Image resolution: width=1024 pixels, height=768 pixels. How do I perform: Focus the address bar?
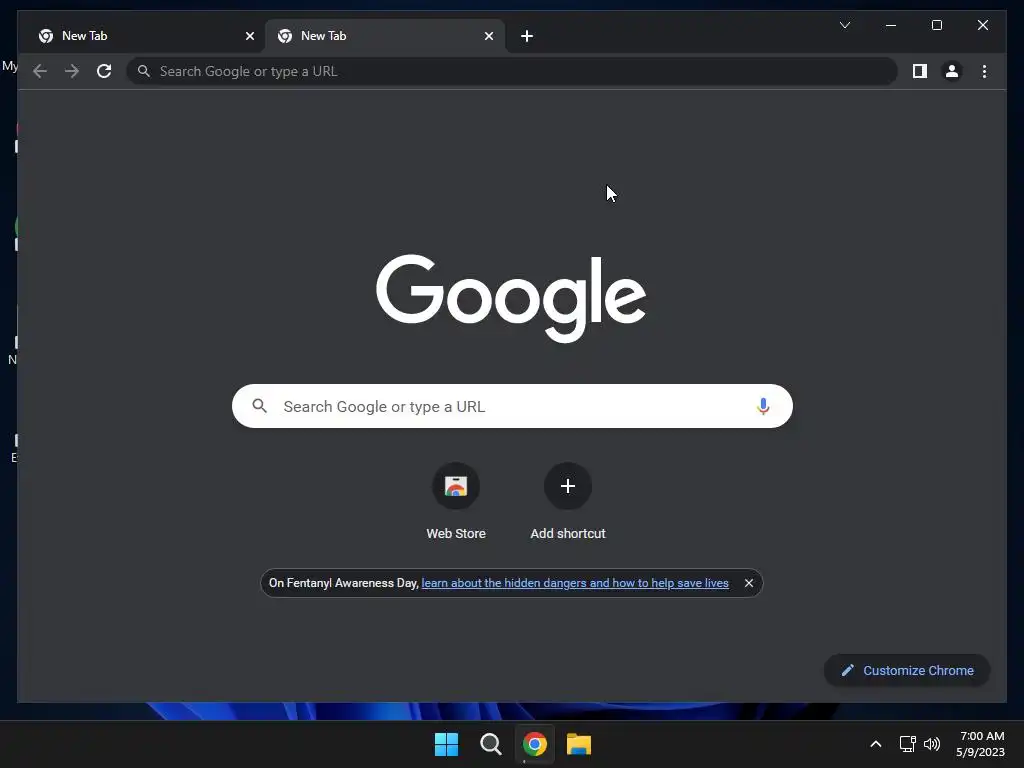coord(512,71)
